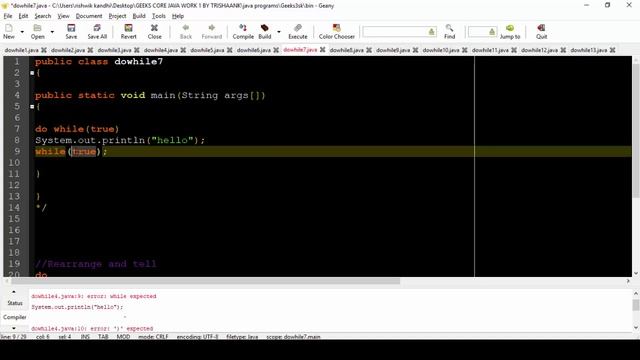Click the Open file toolbar icon
Image resolution: width=640 pixels, height=360 pixels.
(38, 31)
